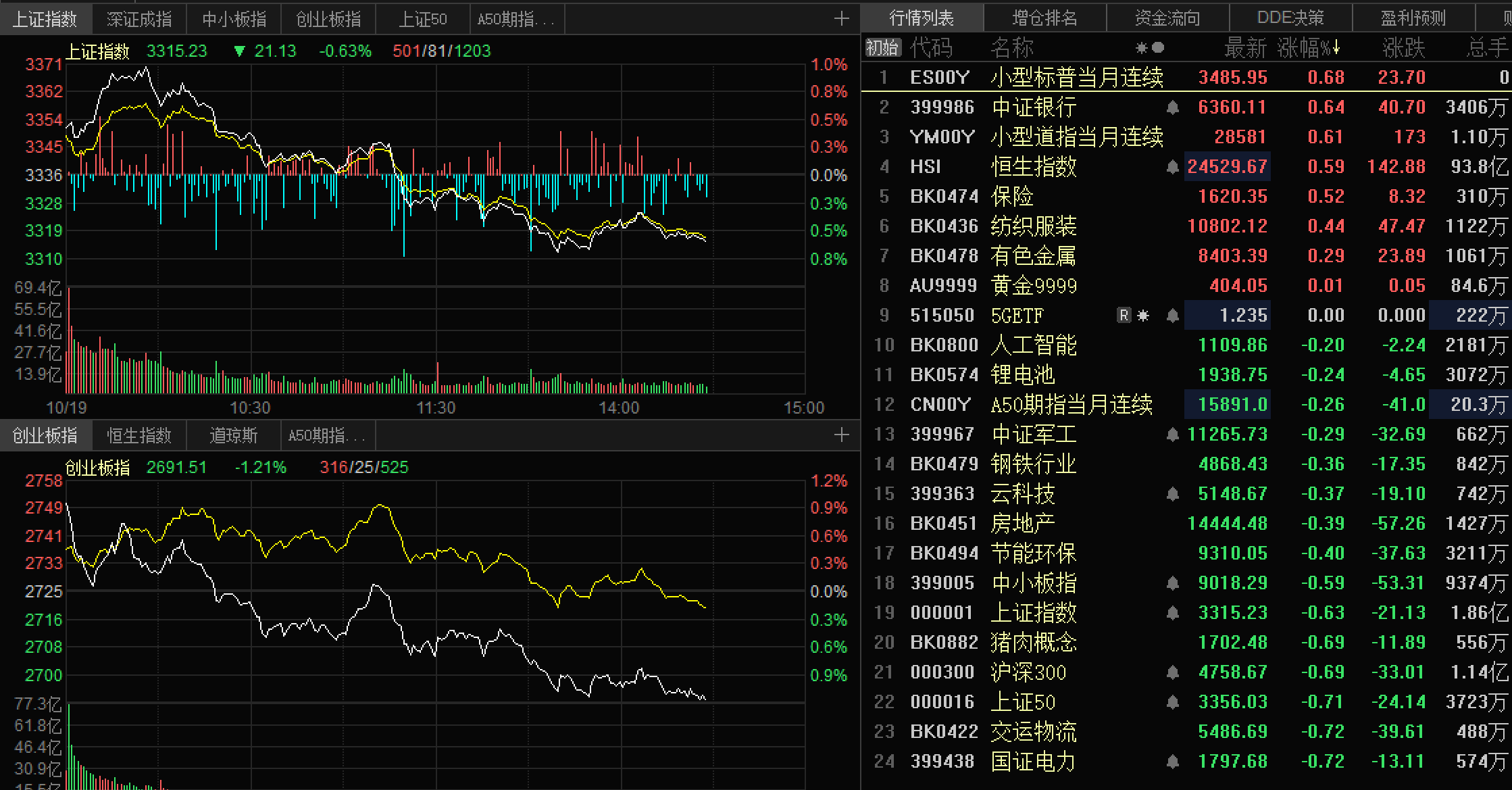Screen dimensions: 1512x790
Task: Sort the list by the 最新 column header
Action: [x=1245, y=48]
